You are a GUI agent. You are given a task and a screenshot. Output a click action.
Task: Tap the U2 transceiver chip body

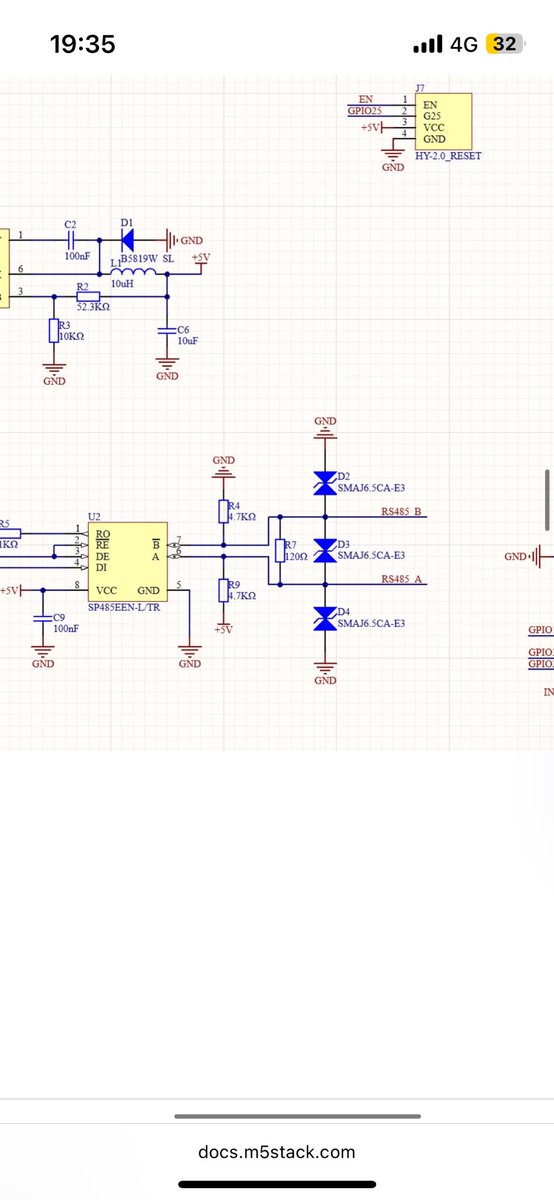tap(127, 560)
